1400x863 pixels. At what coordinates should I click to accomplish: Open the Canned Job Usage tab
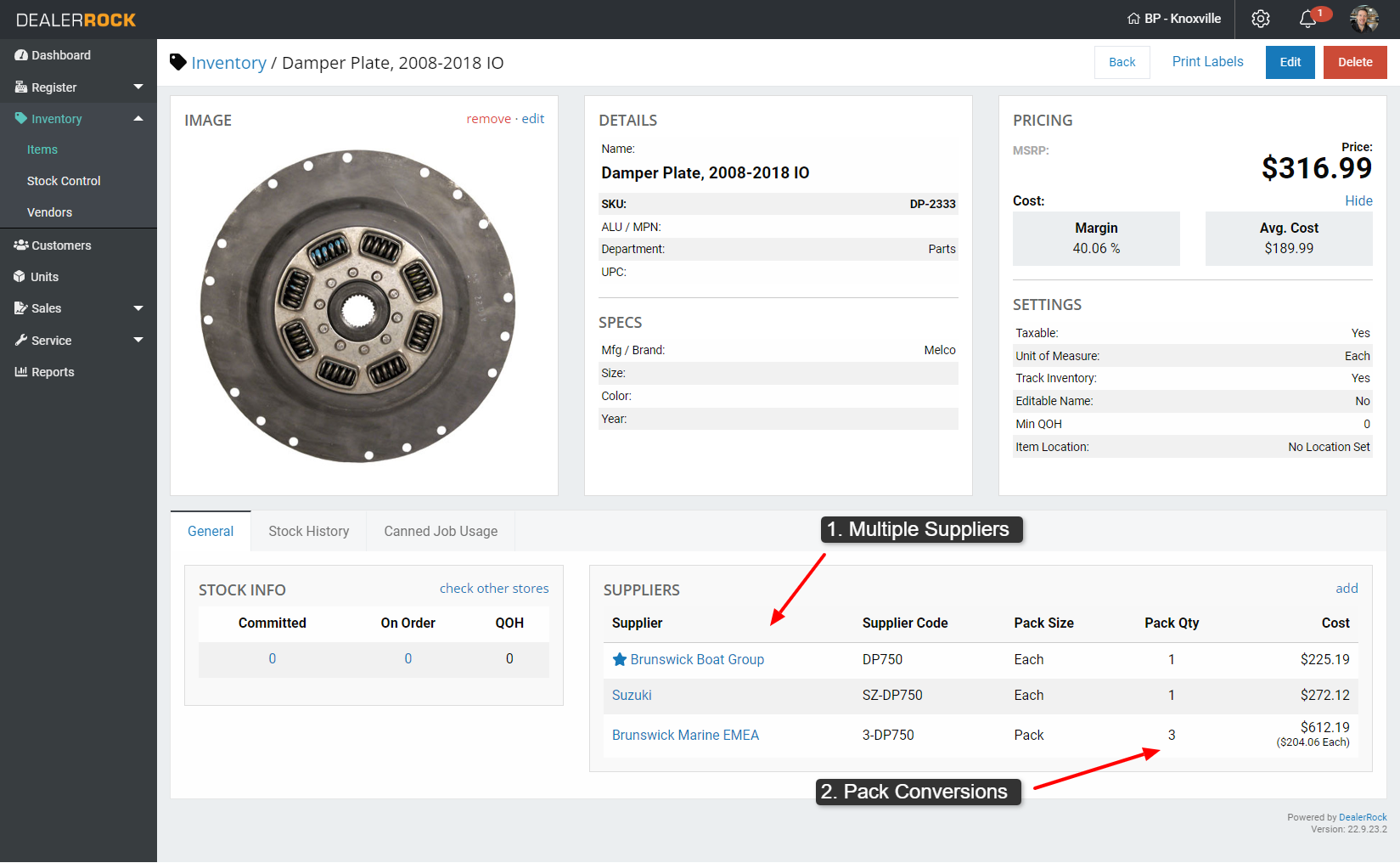click(x=441, y=531)
